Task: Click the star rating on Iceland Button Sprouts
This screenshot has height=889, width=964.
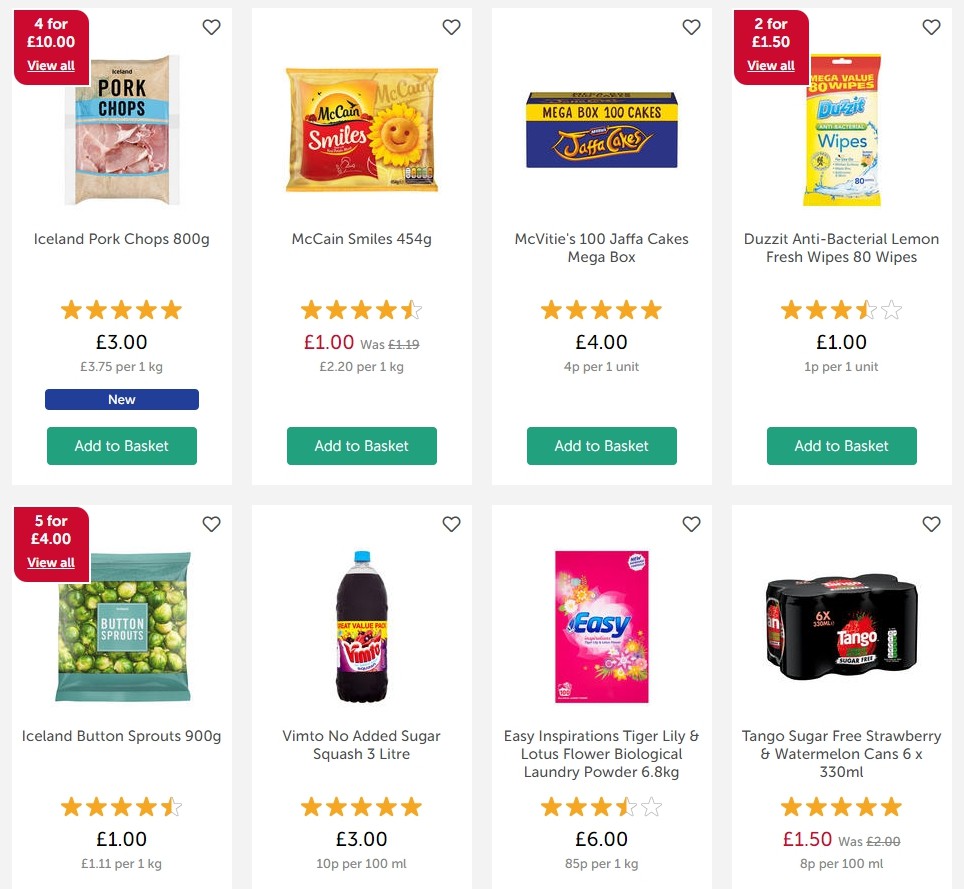Action: [x=121, y=806]
